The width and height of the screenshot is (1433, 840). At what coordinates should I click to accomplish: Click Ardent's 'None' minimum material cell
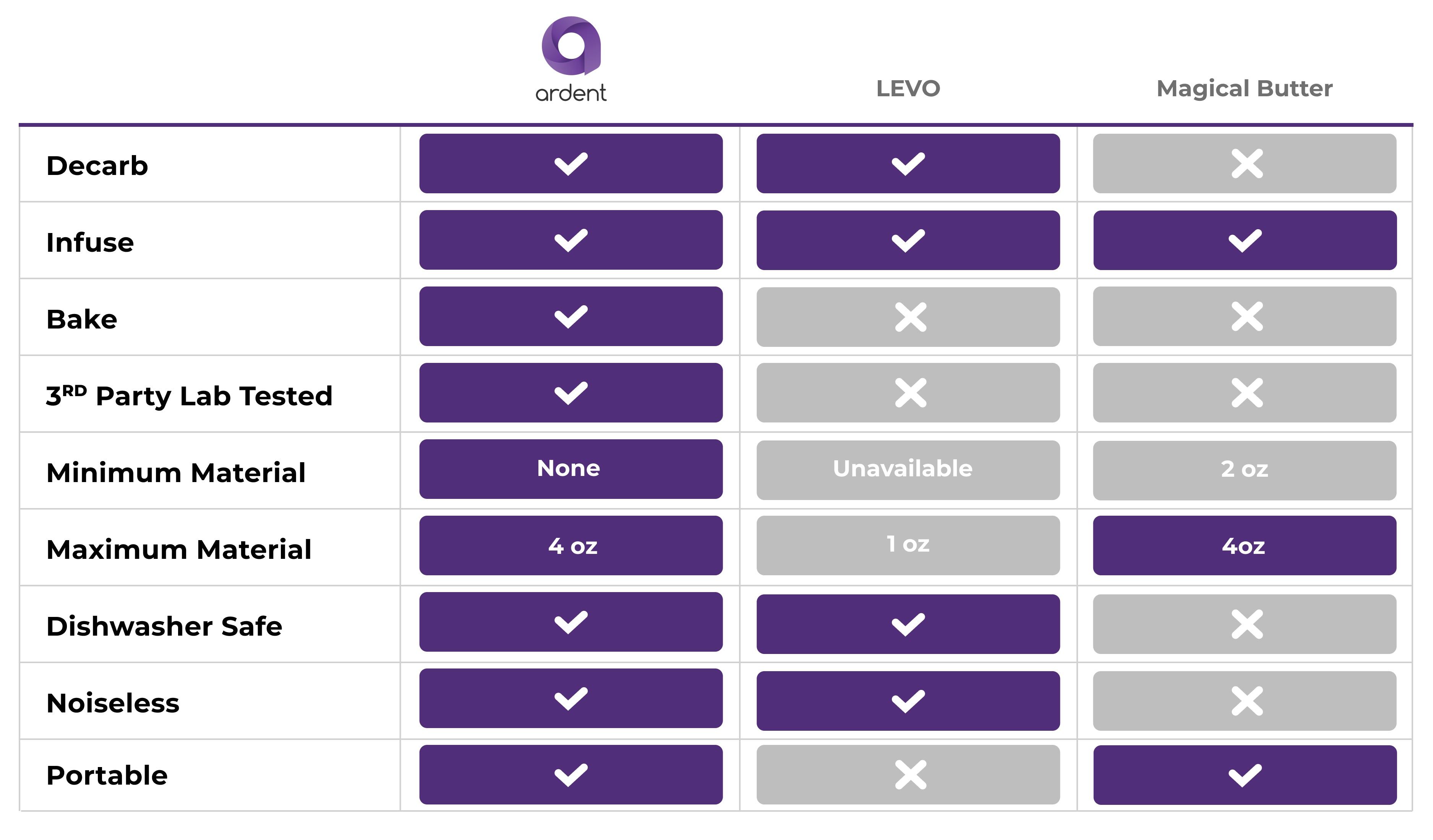click(x=569, y=469)
